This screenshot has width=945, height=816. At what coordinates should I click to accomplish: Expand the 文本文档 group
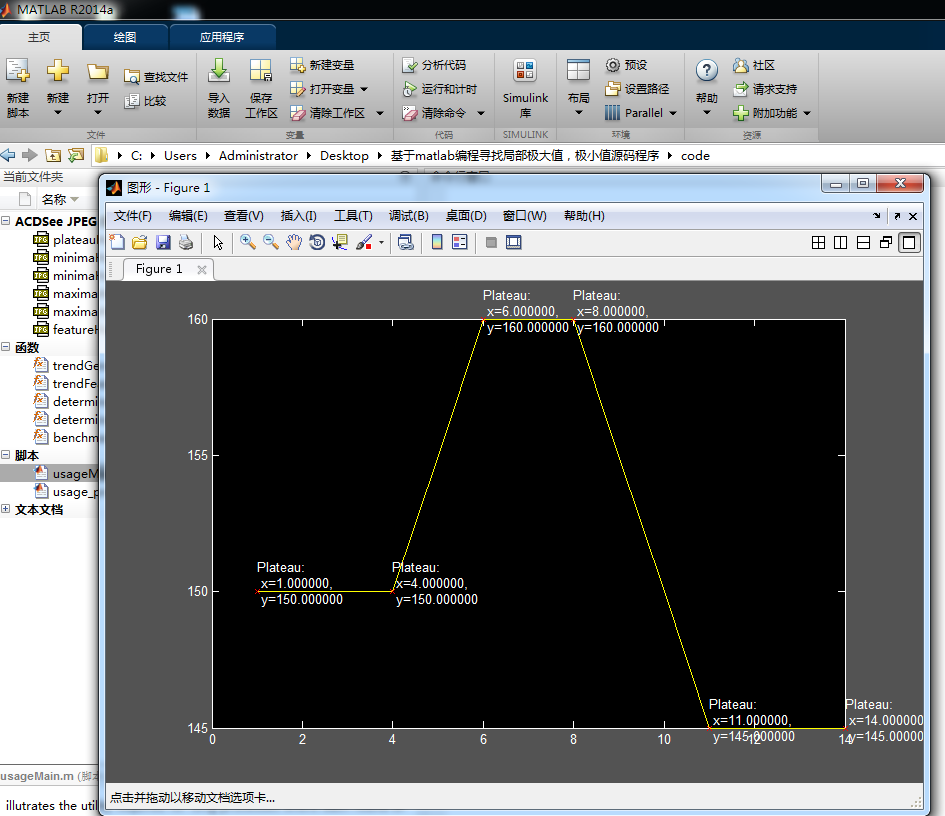(x=5, y=509)
